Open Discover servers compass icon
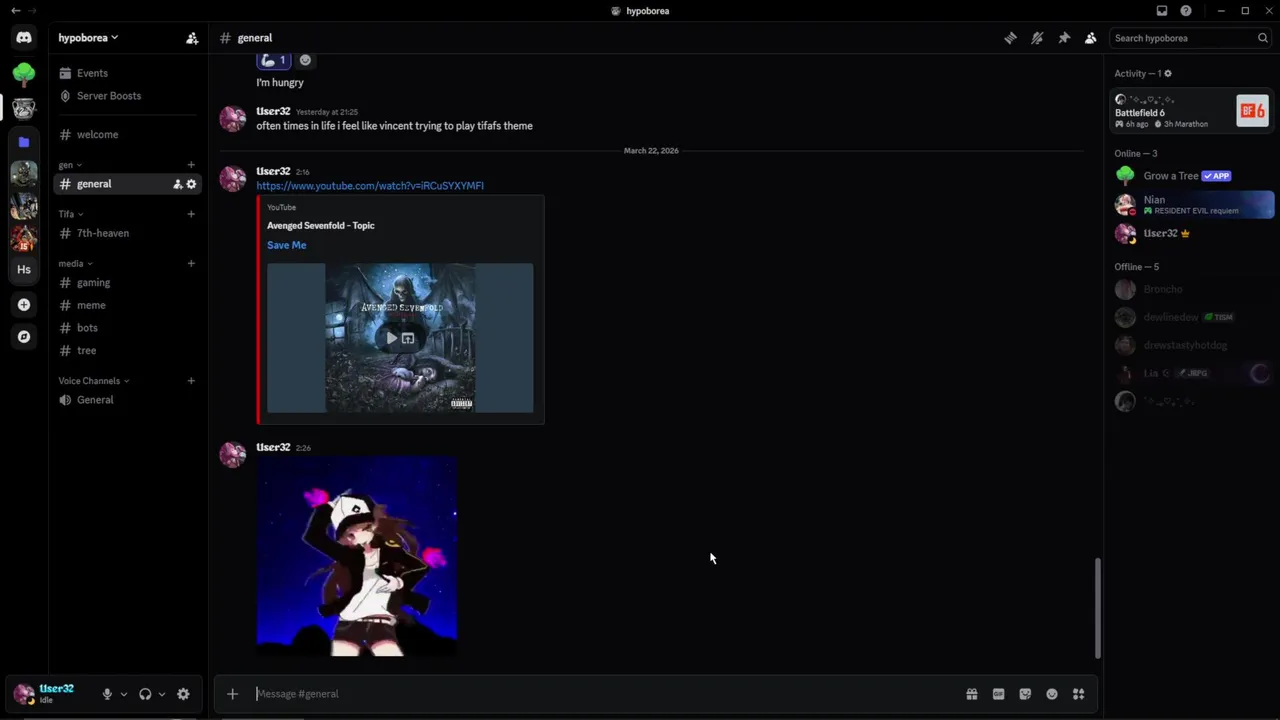 coord(24,337)
